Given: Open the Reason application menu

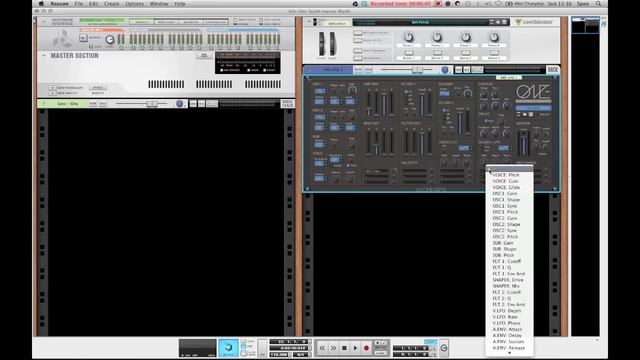Looking at the screenshot, I should point(60,4).
